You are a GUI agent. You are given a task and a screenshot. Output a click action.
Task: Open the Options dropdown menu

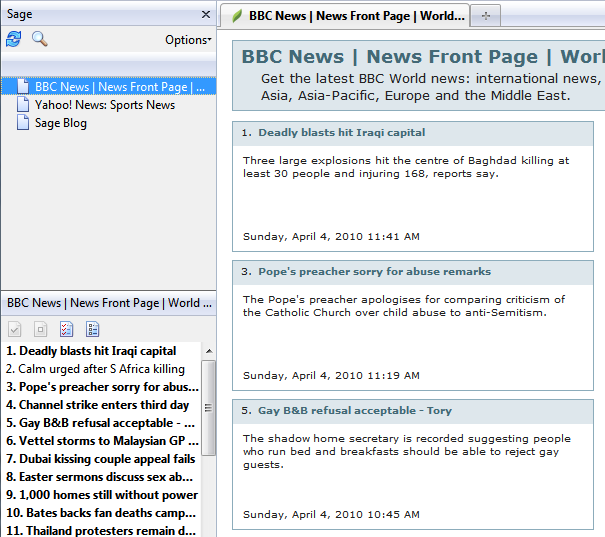click(188, 40)
